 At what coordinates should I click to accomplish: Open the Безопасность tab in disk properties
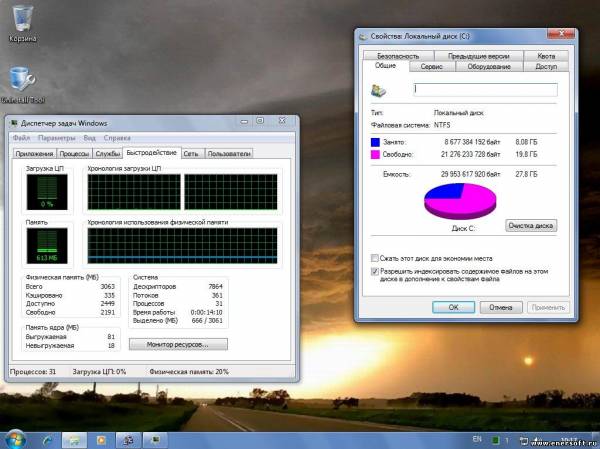pos(398,56)
